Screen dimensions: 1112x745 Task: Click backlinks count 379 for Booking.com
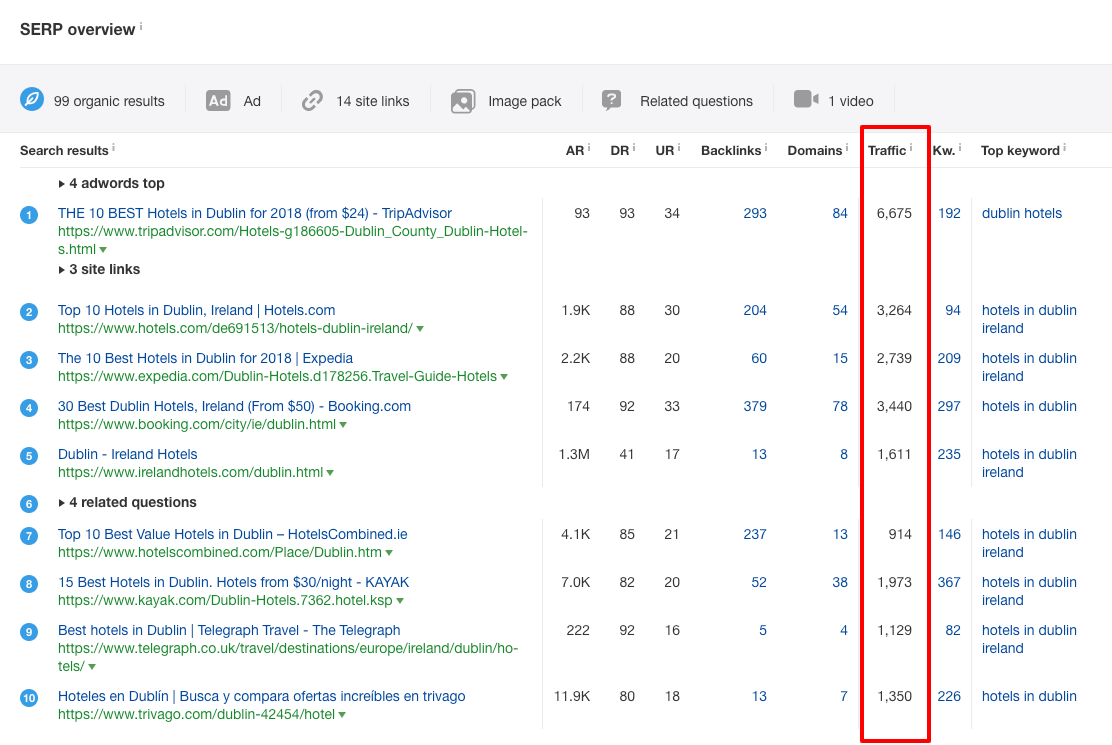(x=755, y=406)
